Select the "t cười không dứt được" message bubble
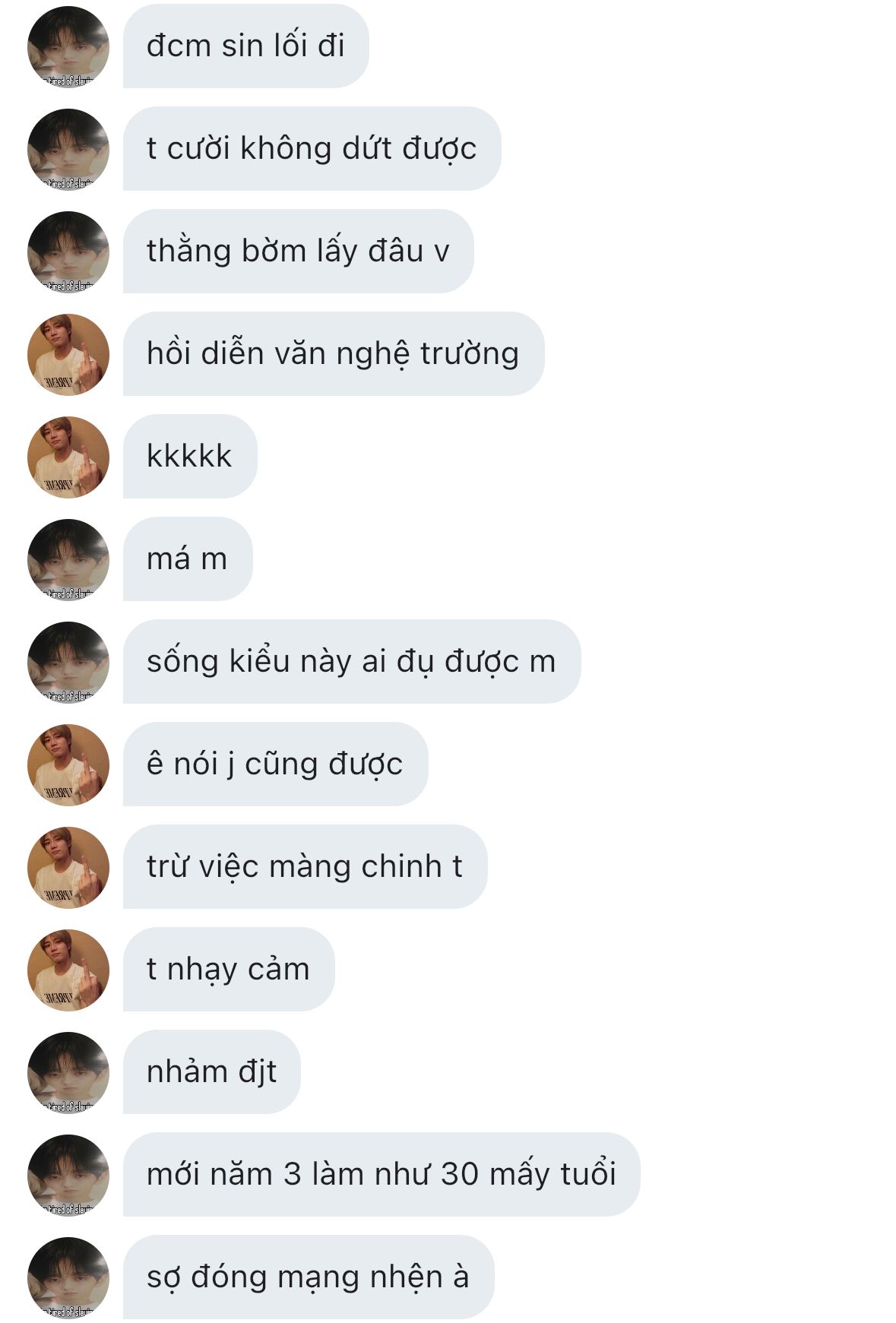Viewport: 896px width, 1323px height. pyautogui.click(x=312, y=149)
